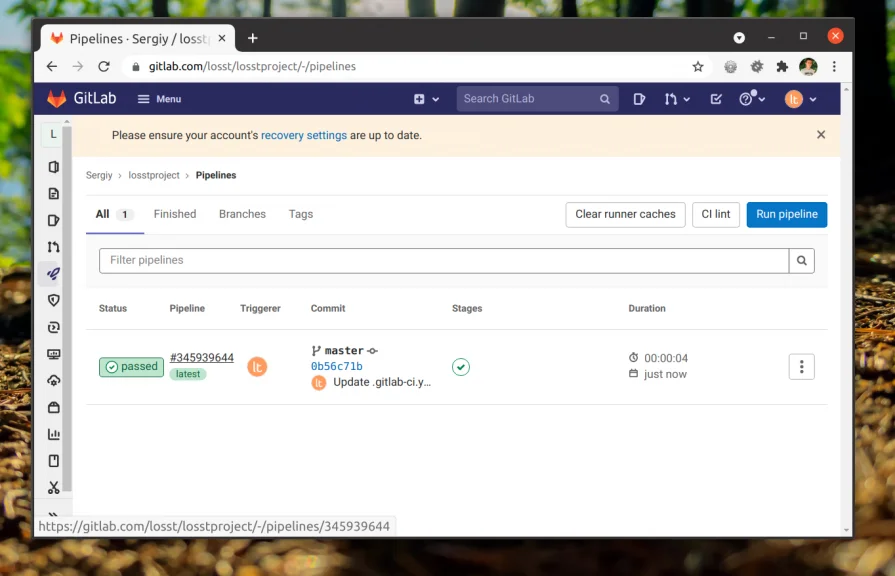Click the search magnifier in the filter bar
895x576 pixels.
(800, 260)
